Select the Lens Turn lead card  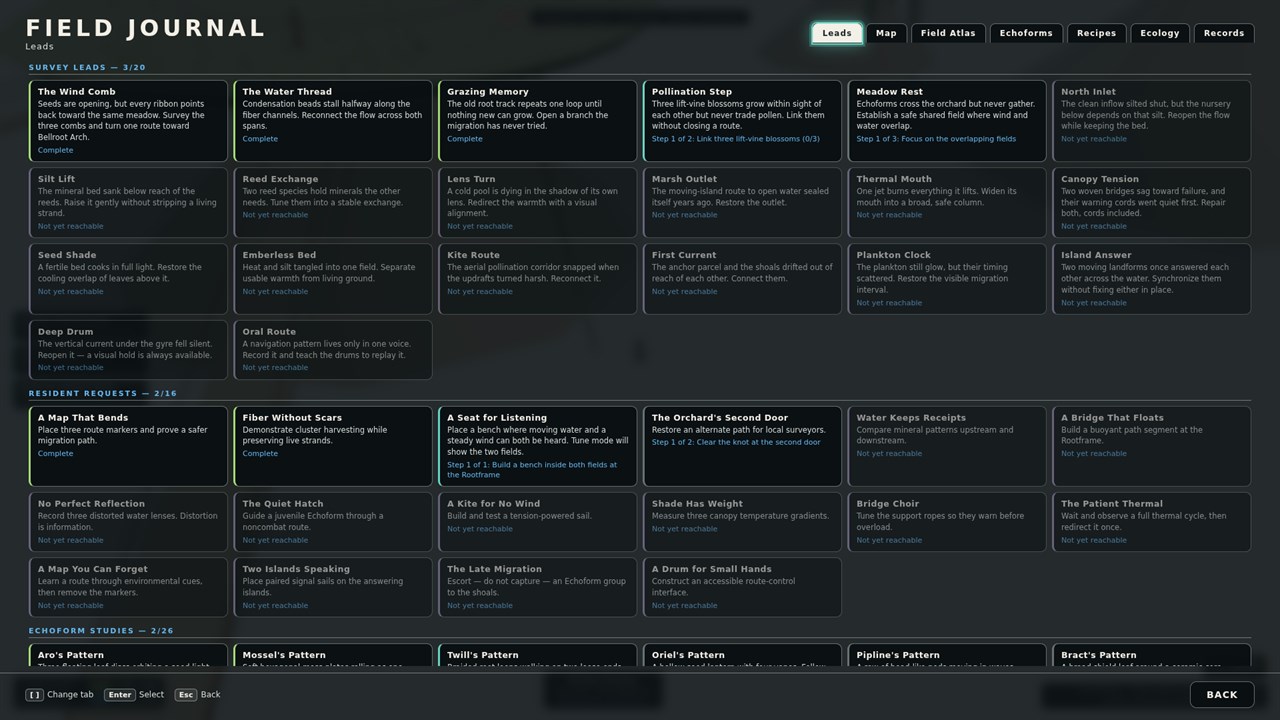538,202
